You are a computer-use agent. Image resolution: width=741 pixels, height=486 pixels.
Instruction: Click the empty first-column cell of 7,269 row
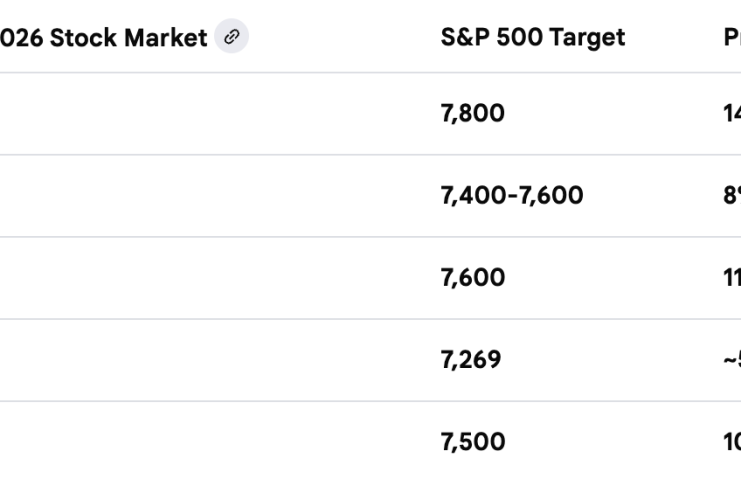tap(200, 360)
